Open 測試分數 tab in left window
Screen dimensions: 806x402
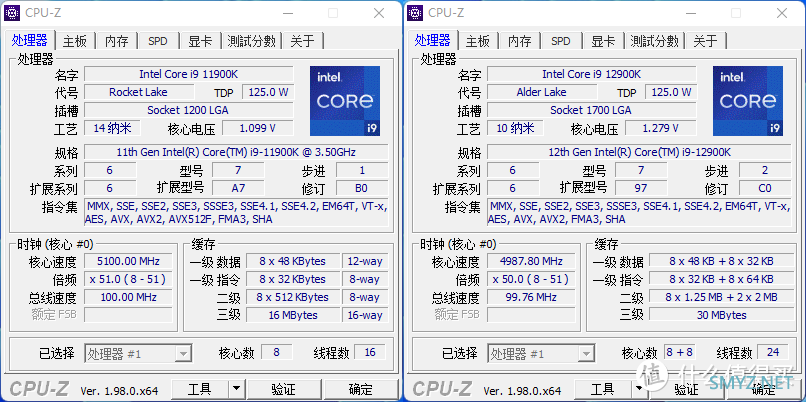tap(252, 41)
